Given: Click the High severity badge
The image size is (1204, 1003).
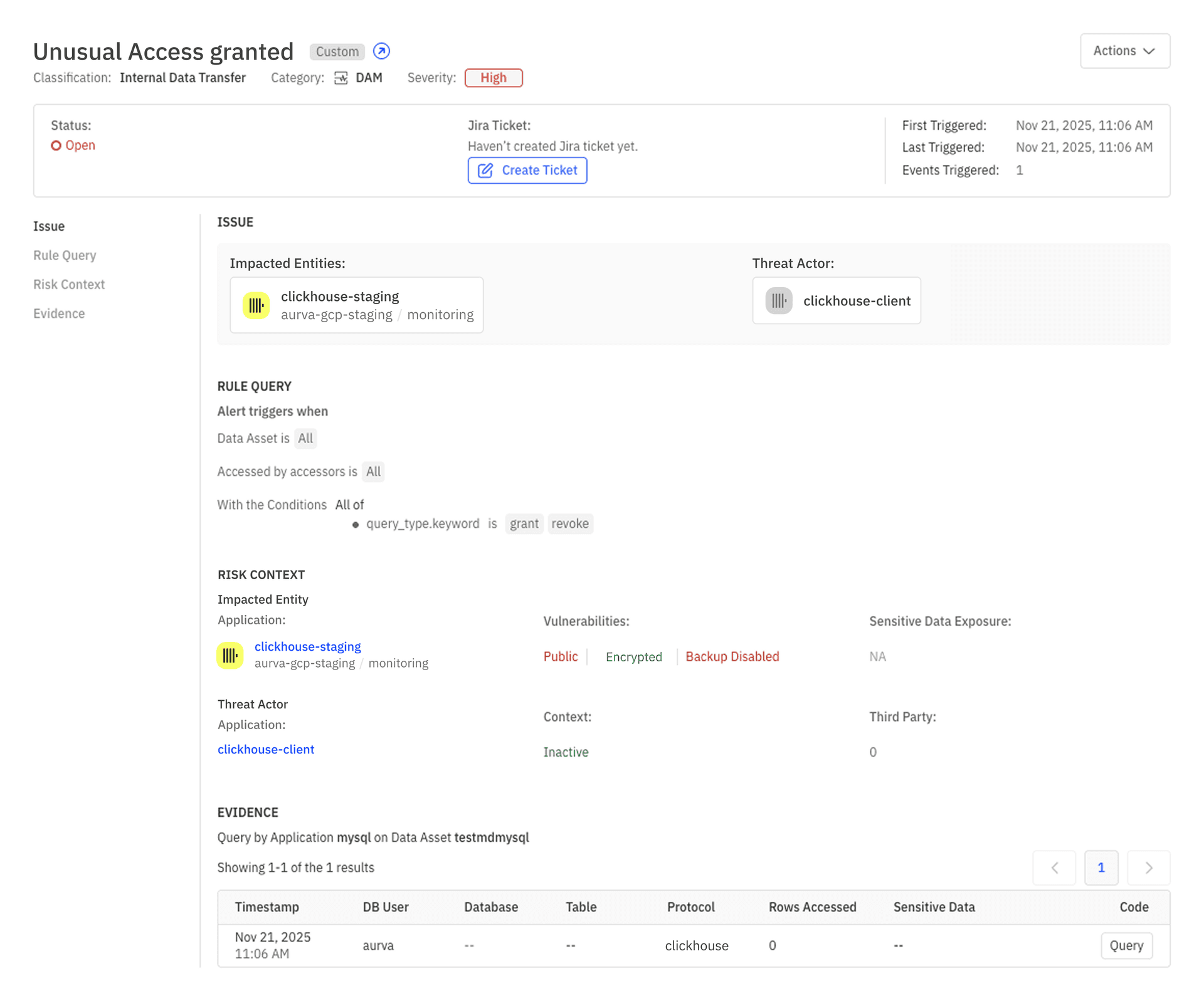Looking at the screenshot, I should click(494, 78).
